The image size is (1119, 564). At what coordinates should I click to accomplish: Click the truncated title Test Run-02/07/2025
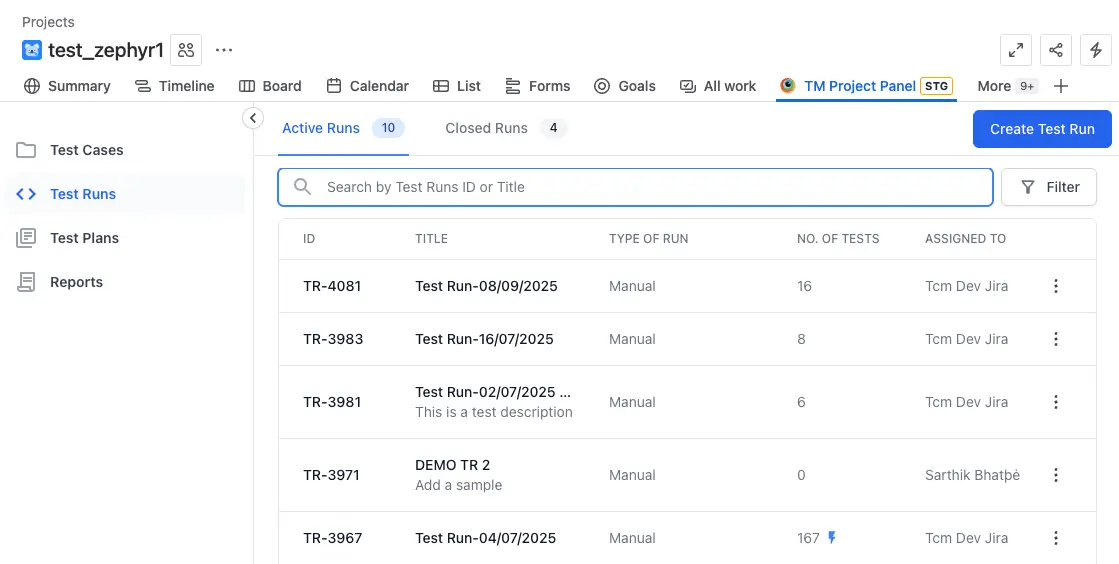pos(493,392)
